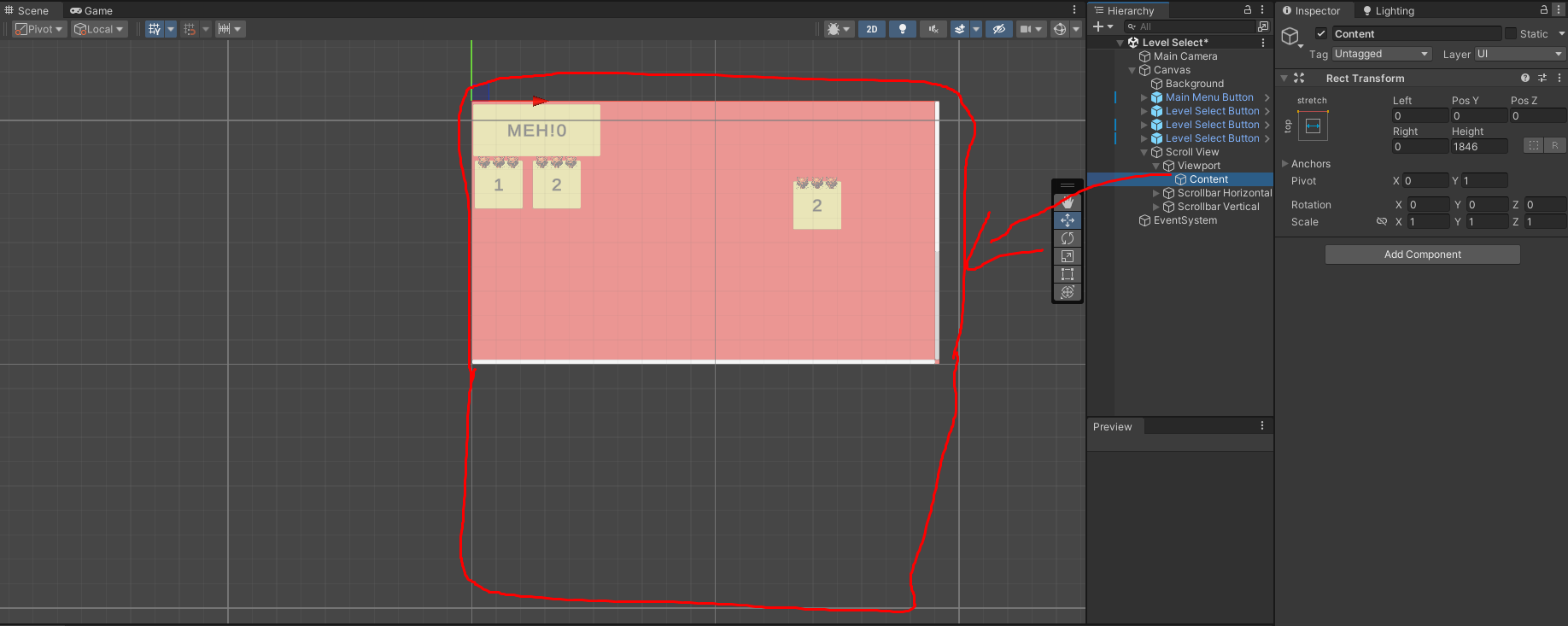Collapse the Canvas tree node
Viewport: 1568px width, 626px height.
tap(1132, 70)
